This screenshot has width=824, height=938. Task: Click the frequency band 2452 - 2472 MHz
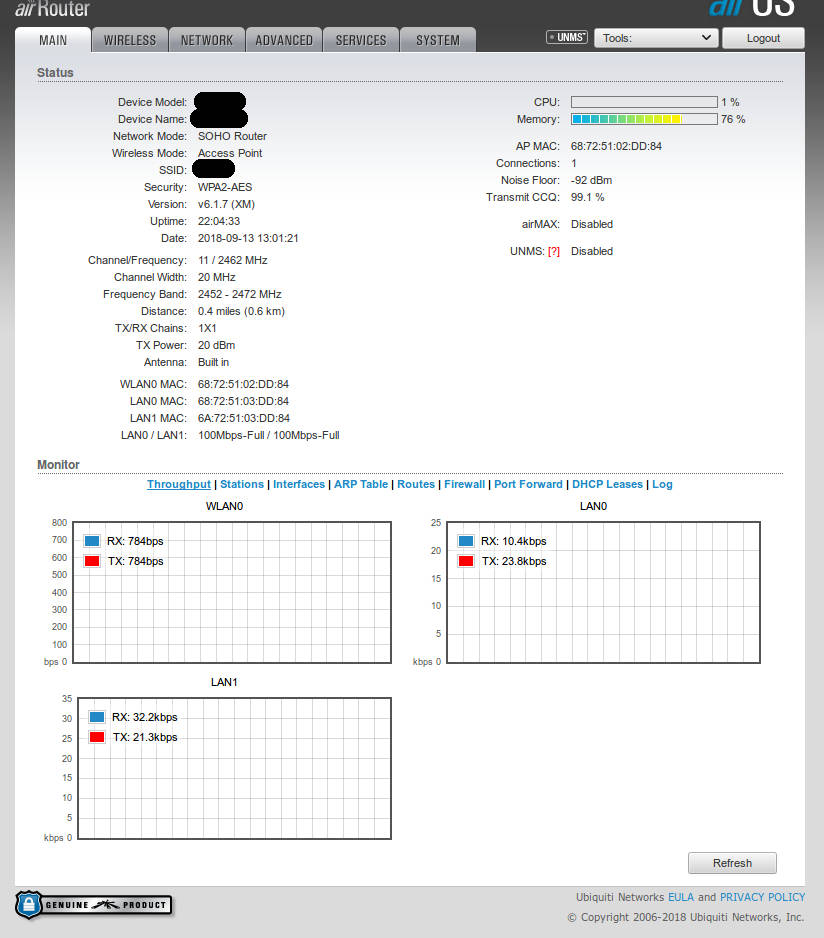pyautogui.click(x=239, y=294)
